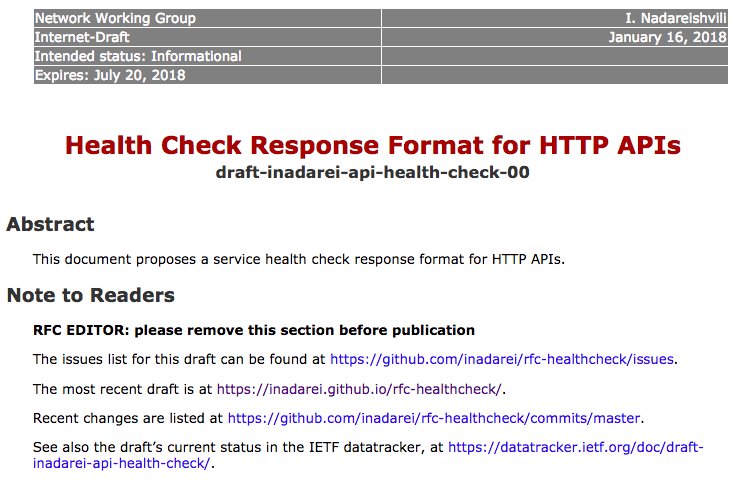Click the 'Internet-Draft' header cell
Screen dimensions: 739x485
coord(207,37)
